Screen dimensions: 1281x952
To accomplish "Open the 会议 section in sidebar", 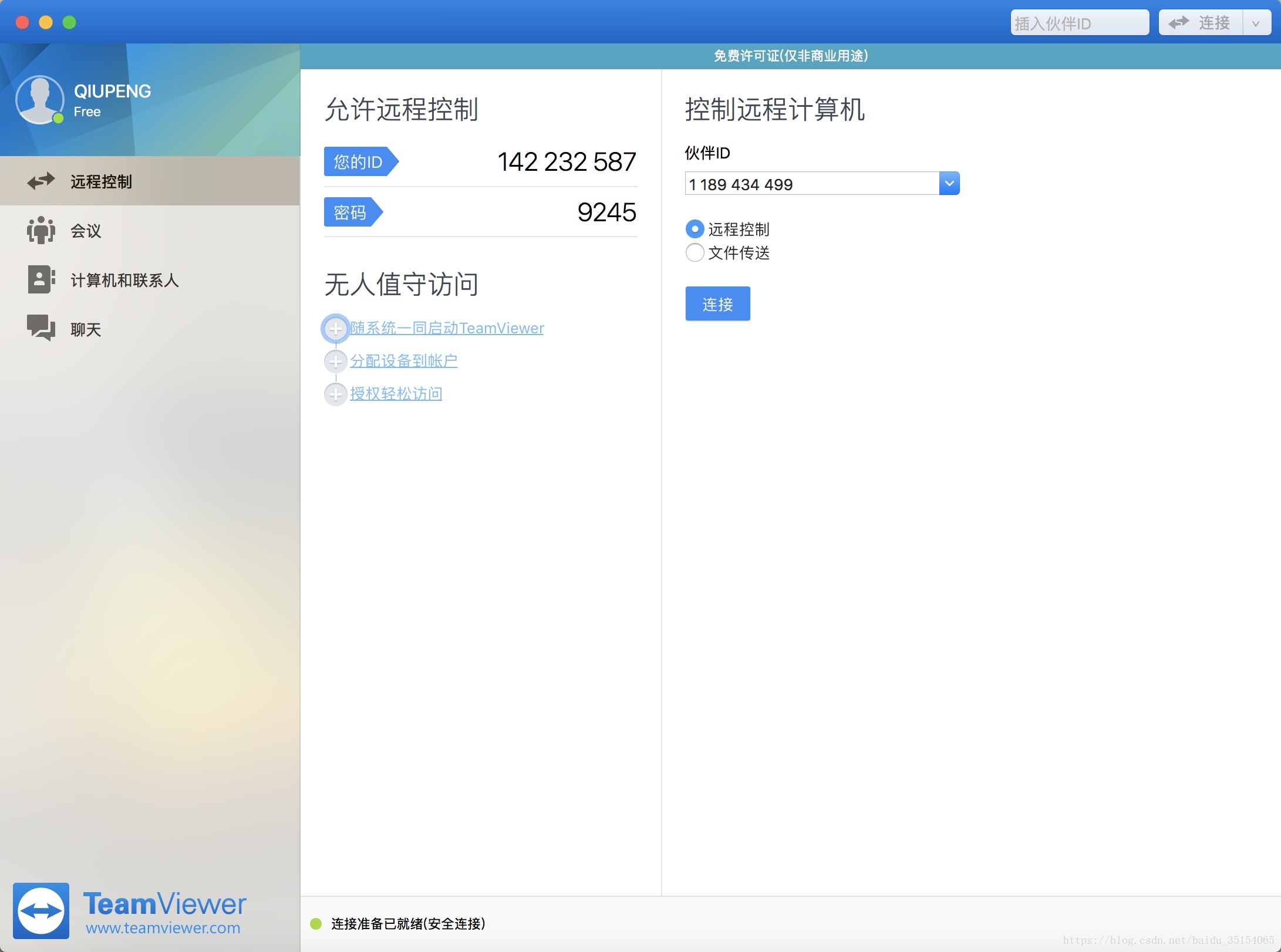I will click(86, 231).
